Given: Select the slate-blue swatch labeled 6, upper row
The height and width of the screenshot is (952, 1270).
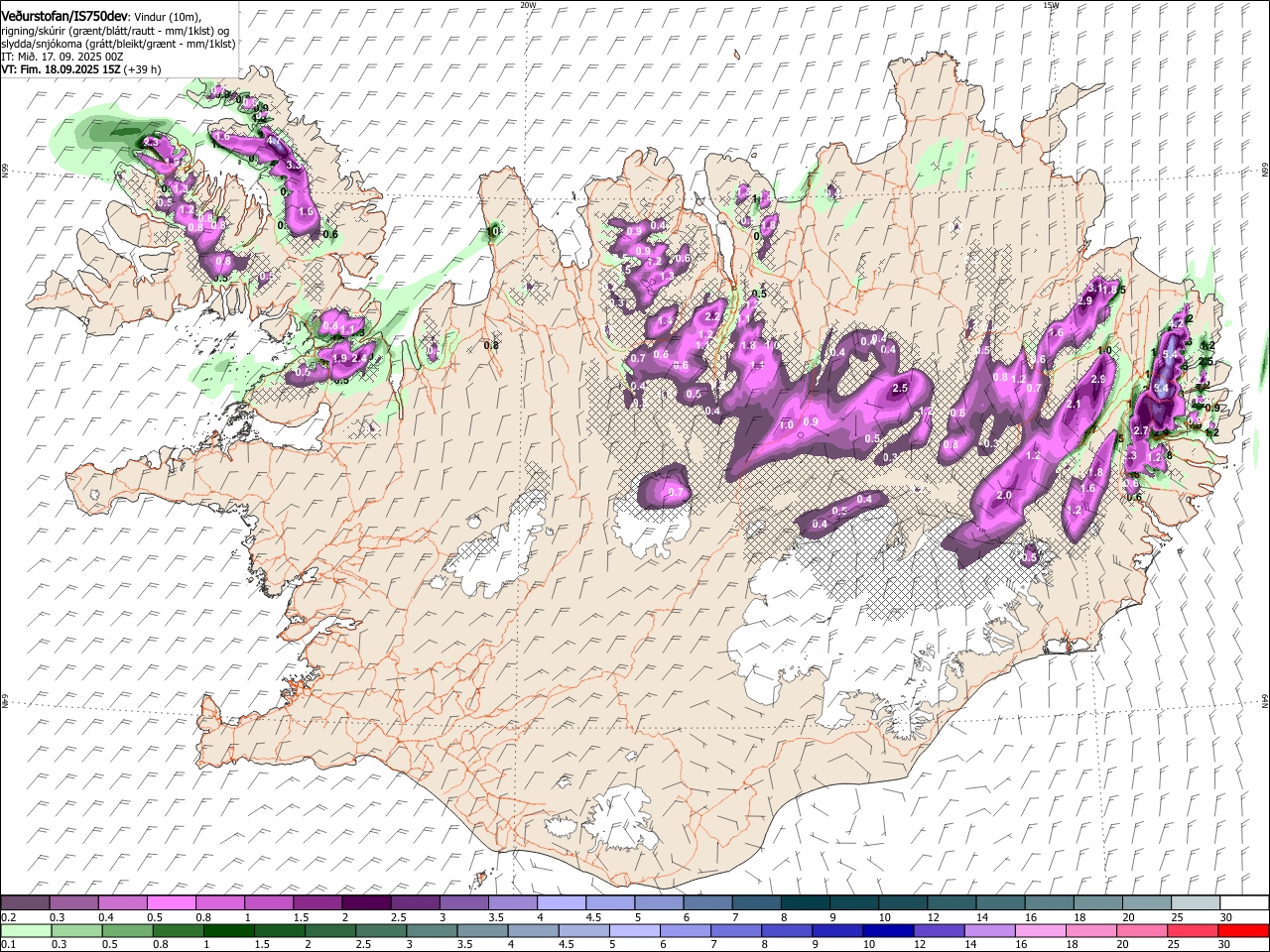Looking at the screenshot, I should 705,903.
